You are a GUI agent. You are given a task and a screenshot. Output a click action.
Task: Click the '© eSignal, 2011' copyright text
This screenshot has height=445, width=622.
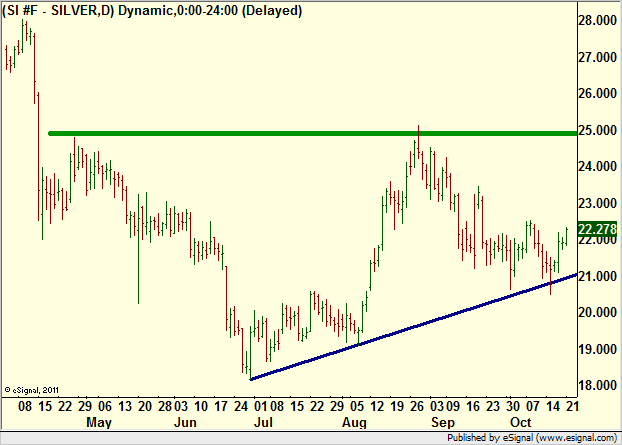pos(32,390)
